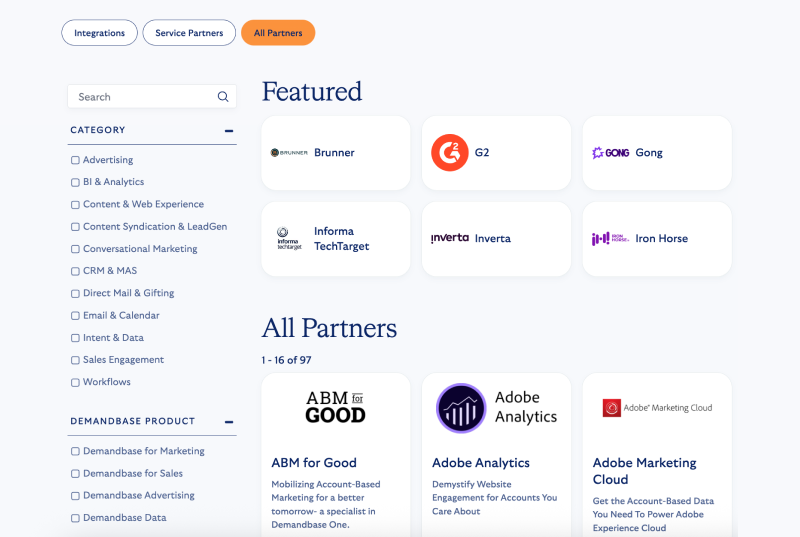Image resolution: width=800 pixels, height=537 pixels.
Task: Open the Adobe Marketing Cloud title
Action: point(644,471)
